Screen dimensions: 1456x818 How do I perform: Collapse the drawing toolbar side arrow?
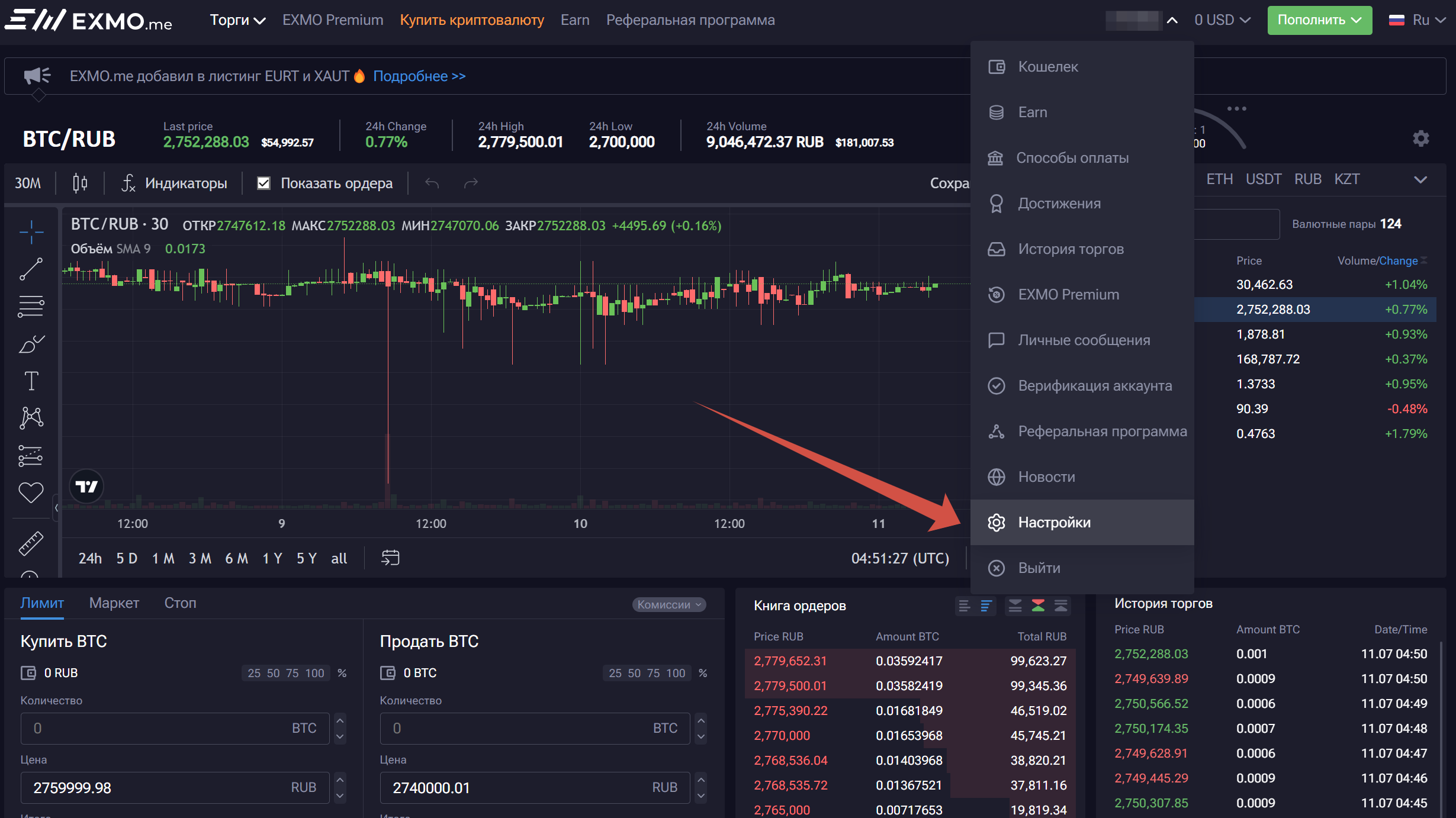coord(56,508)
